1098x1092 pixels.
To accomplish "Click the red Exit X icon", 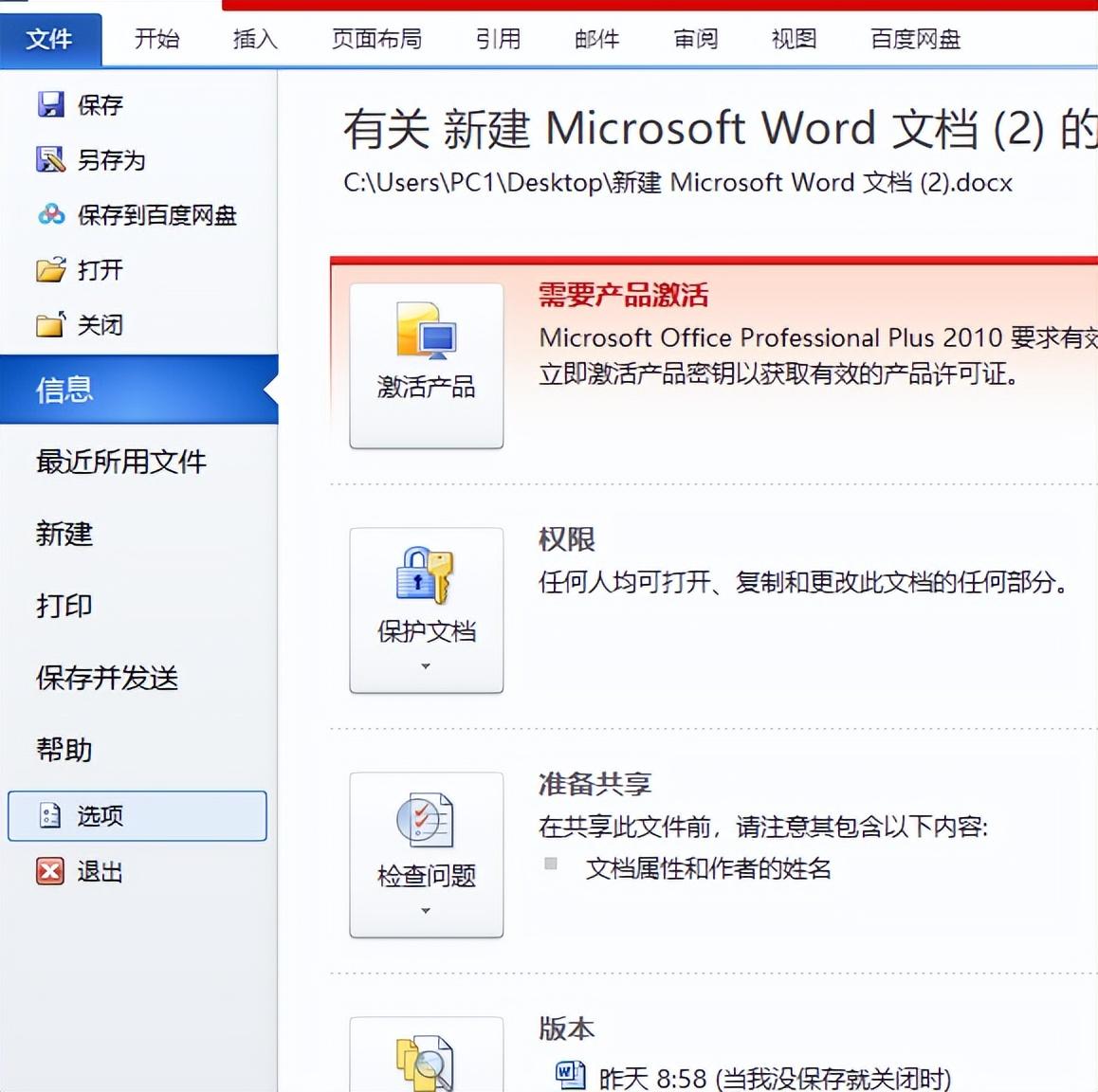I will click(x=50, y=871).
